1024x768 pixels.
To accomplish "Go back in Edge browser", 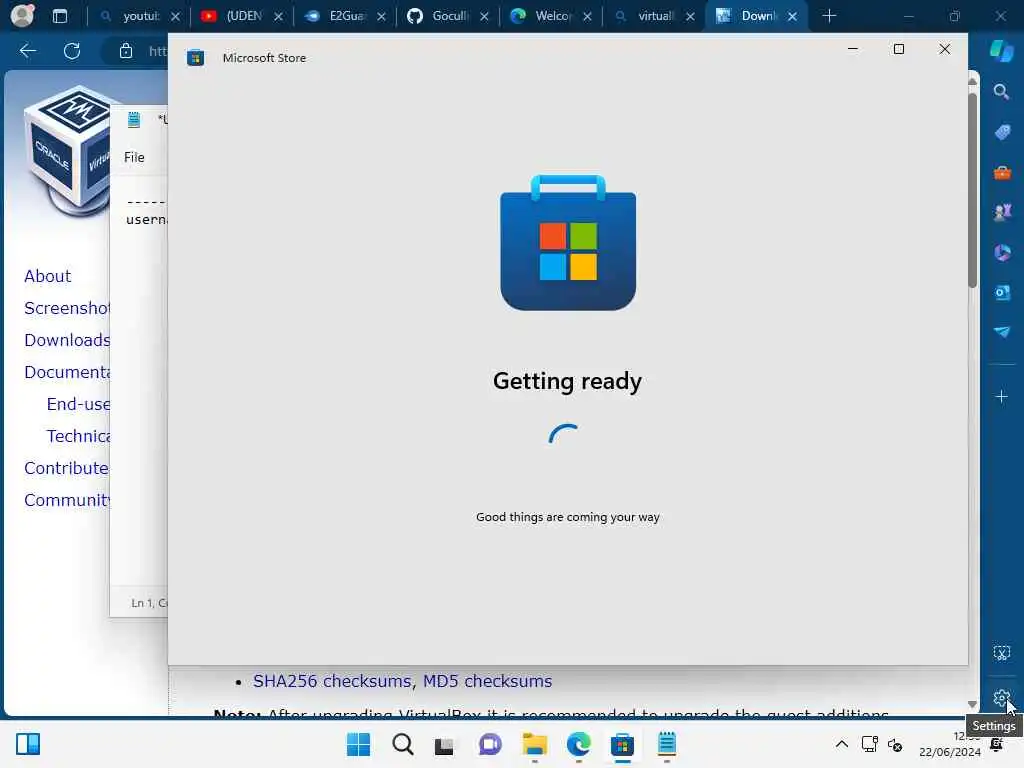I will pos(27,51).
